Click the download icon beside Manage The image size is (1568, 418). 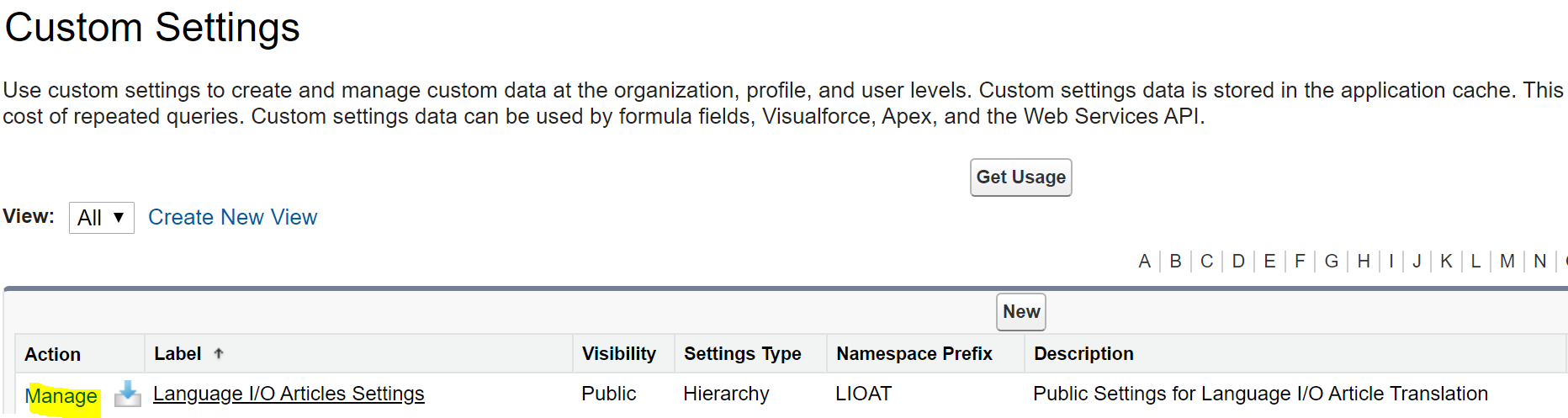(128, 394)
